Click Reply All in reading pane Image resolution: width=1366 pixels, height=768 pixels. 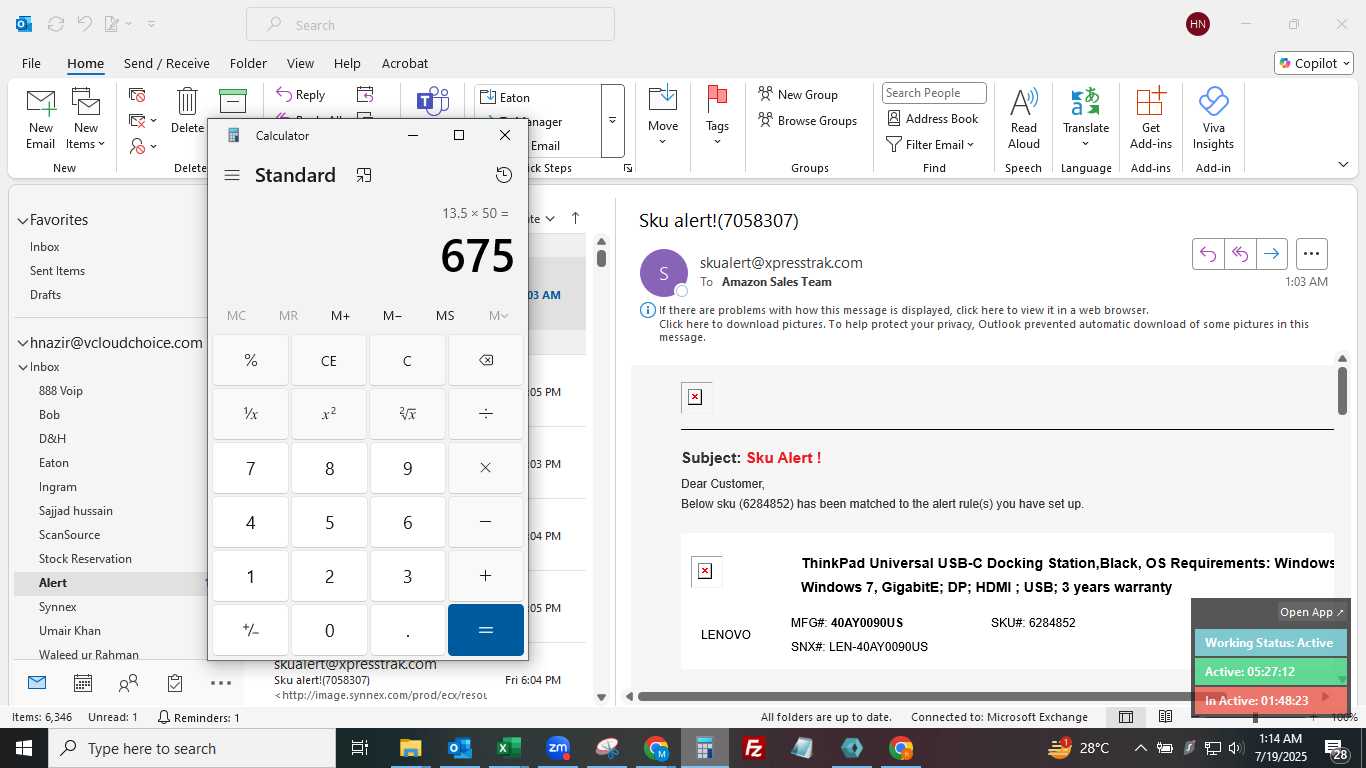1240,254
